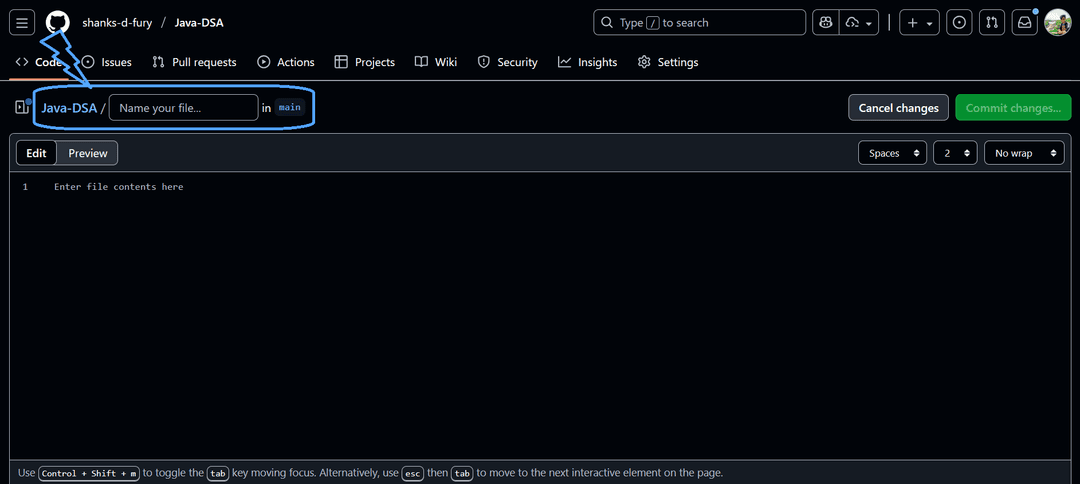Expand the create new plus dropdown
The height and width of the screenshot is (484, 1080).
(920, 23)
